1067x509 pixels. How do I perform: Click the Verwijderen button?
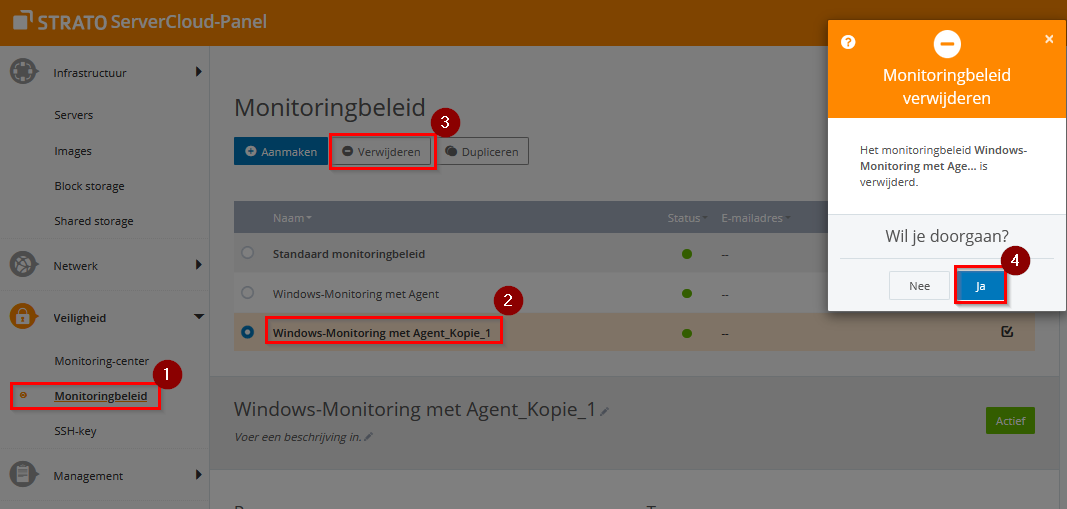click(x=382, y=152)
